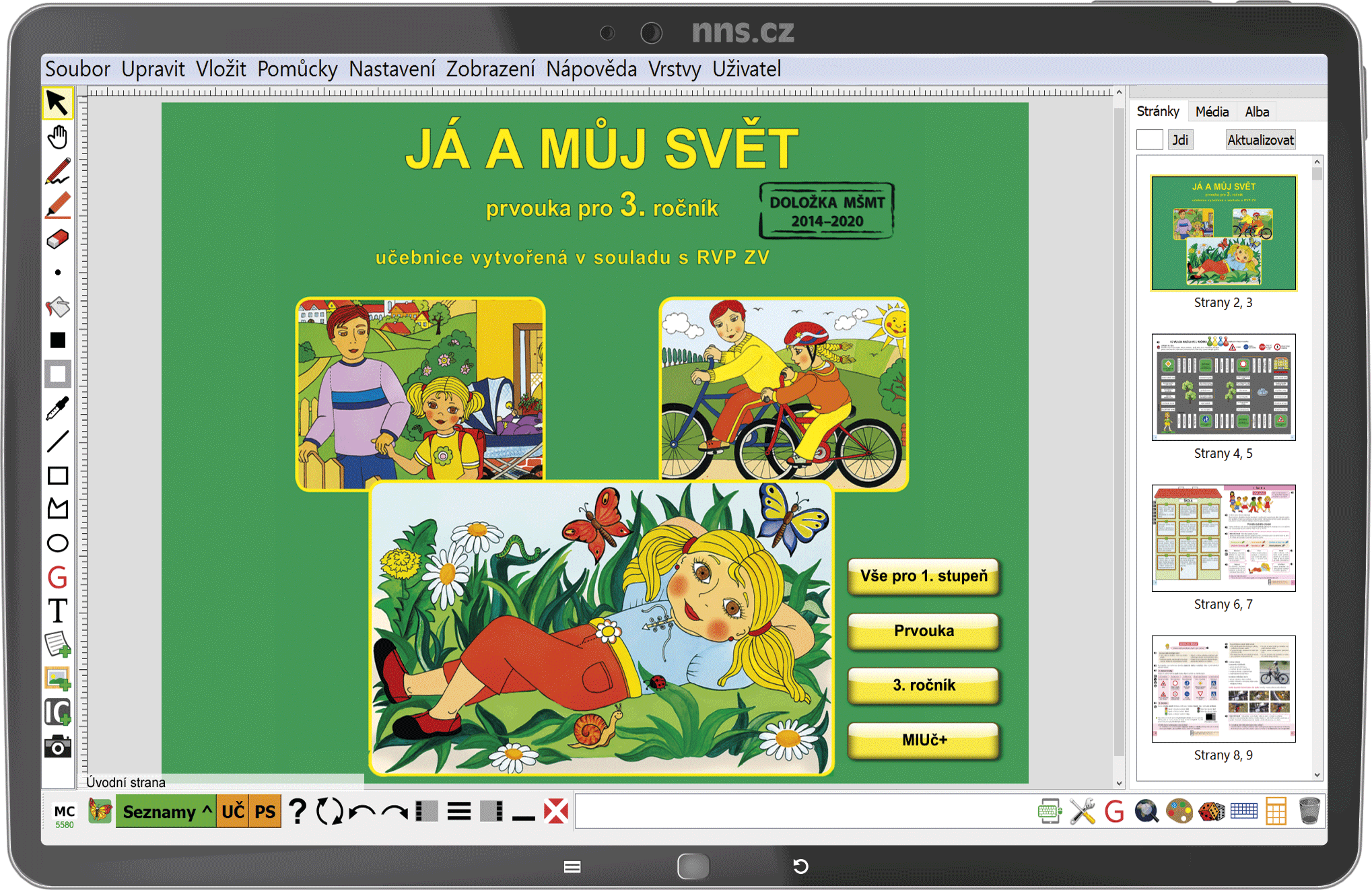Open the Zobrazení menu

click(x=490, y=69)
